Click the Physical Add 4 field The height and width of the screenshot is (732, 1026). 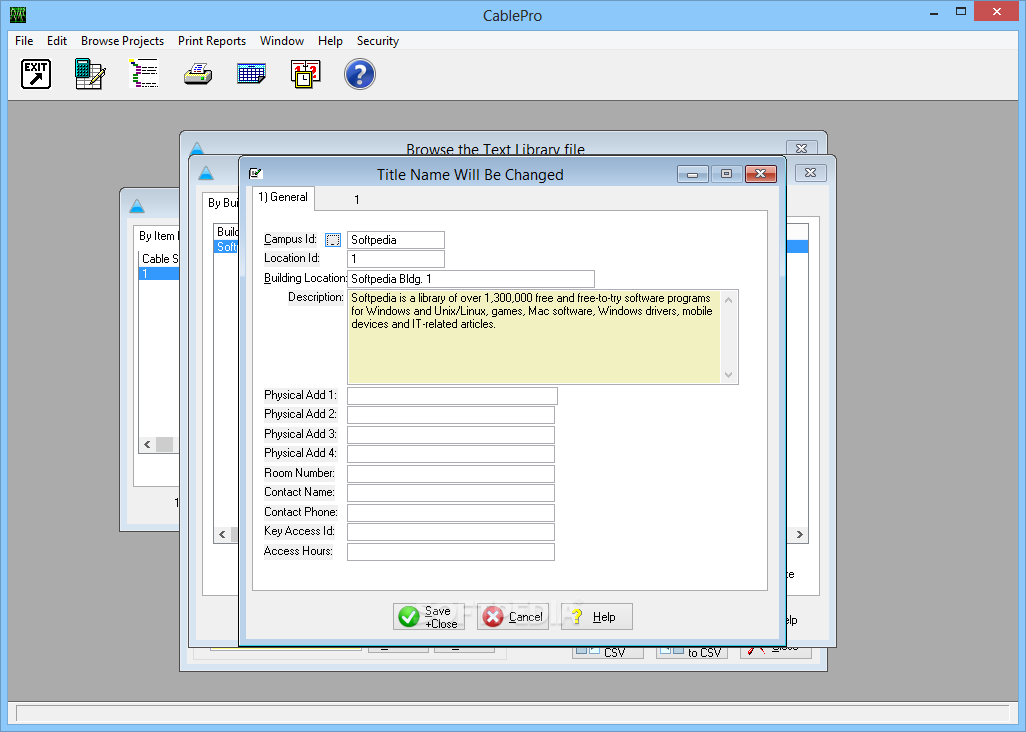point(451,453)
